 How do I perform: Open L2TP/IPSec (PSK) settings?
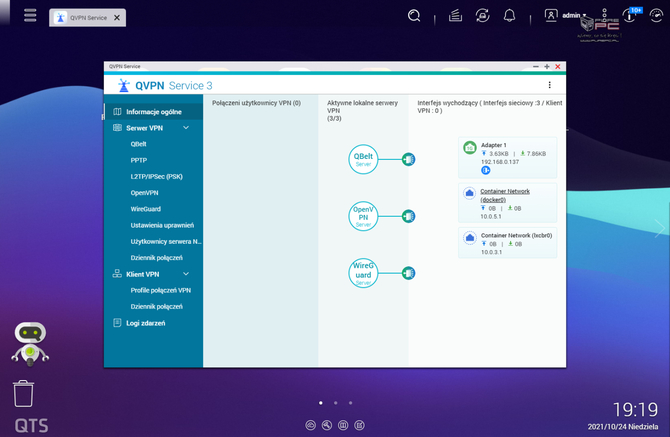coord(156,176)
